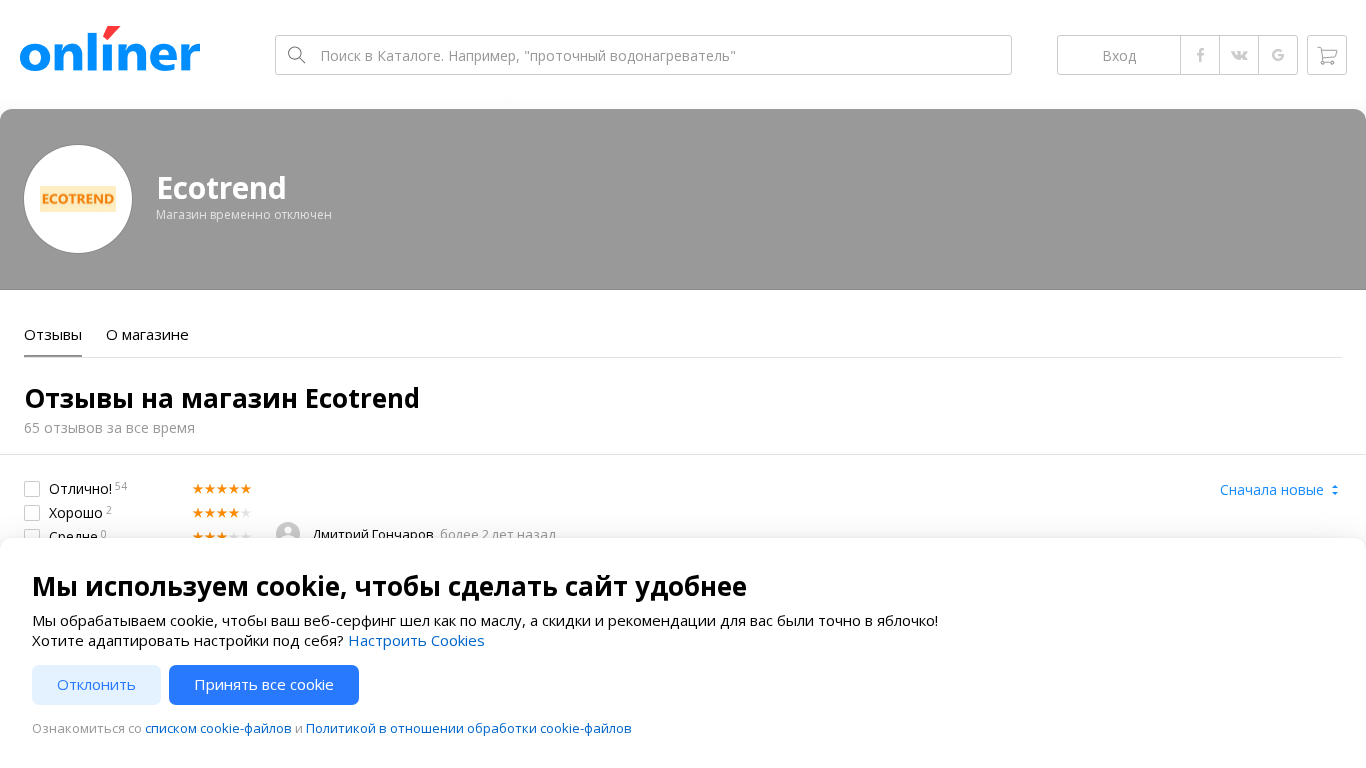Click the Ecotrend store logo
The image size is (1366, 768).
pos(78,199)
